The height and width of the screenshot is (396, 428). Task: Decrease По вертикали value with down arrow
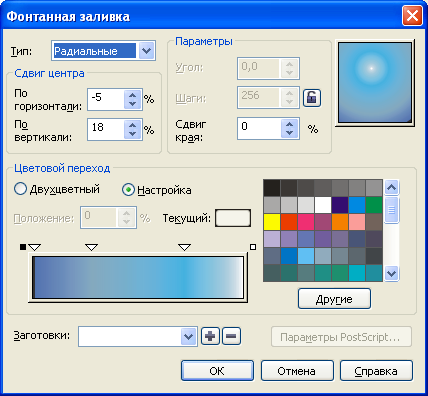(132, 134)
